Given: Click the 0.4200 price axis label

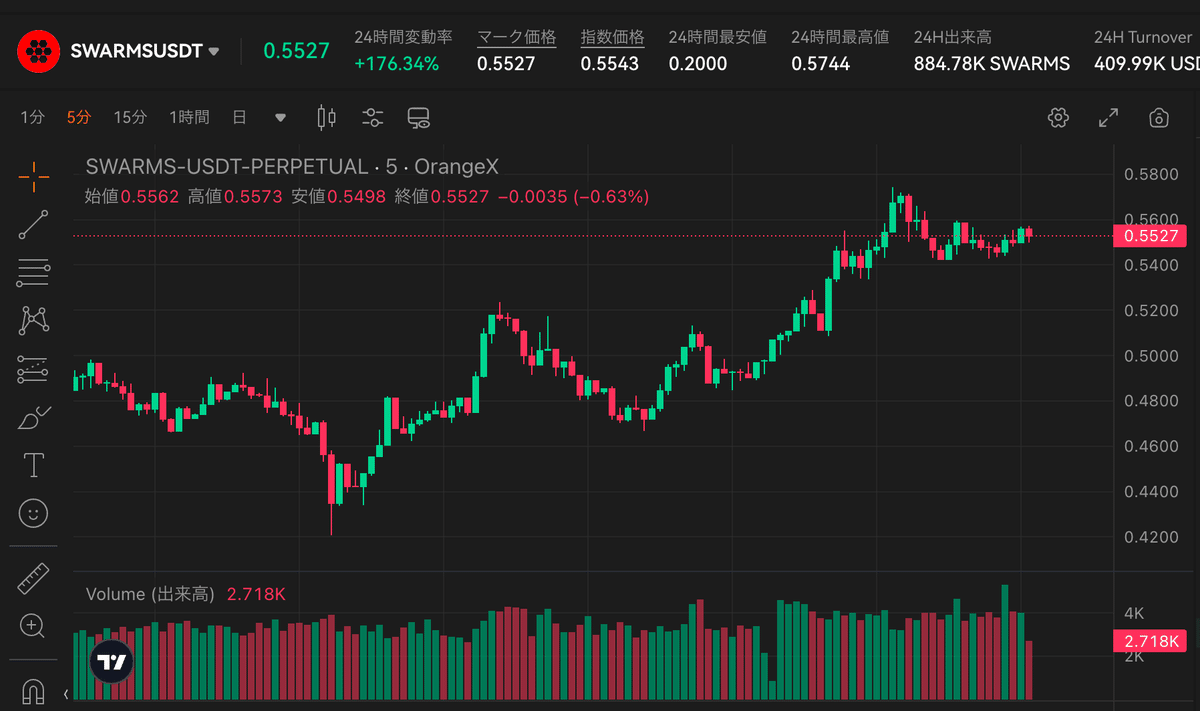Looking at the screenshot, I should click(x=1150, y=537).
